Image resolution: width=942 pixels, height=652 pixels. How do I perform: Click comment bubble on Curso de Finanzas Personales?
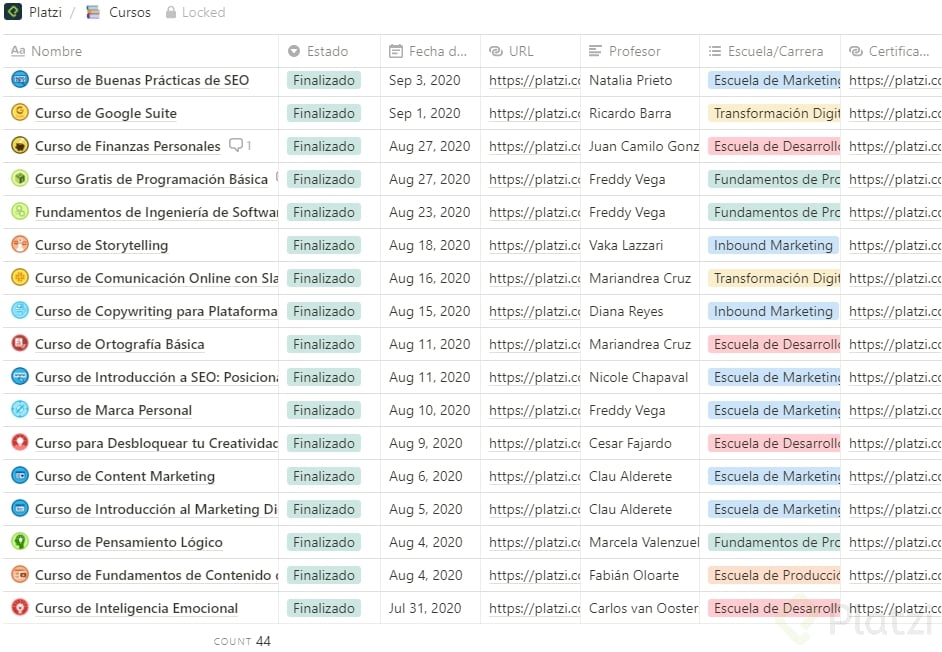coord(236,145)
